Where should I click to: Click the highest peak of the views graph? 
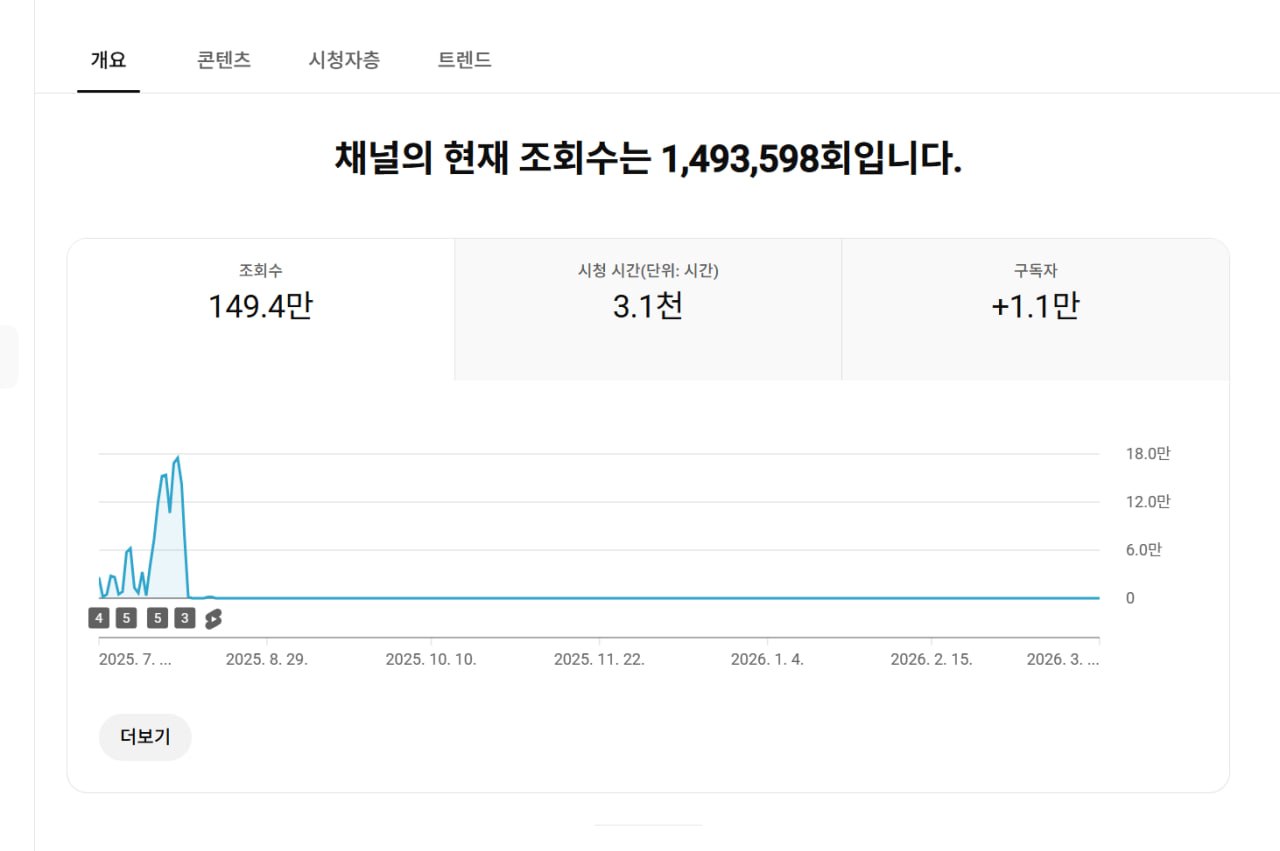pos(177,458)
